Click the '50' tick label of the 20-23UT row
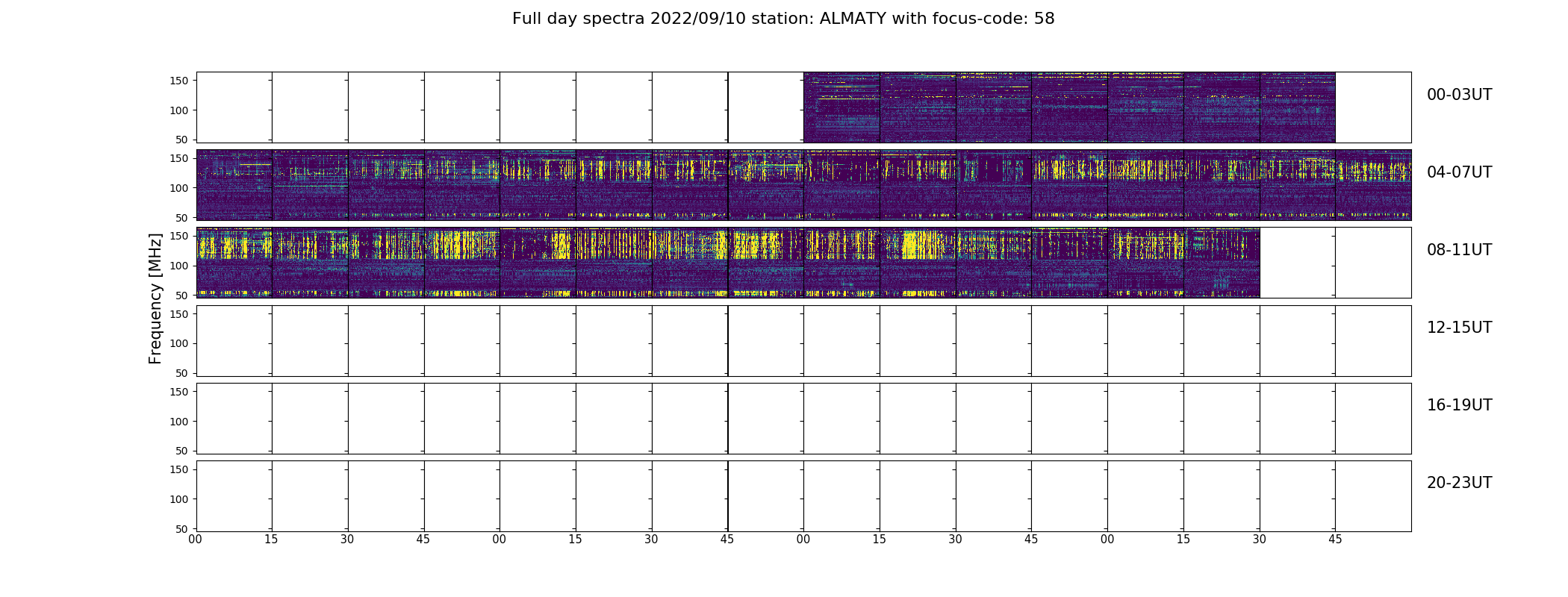The height and width of the screenshot is (597, 1568). pyautogui.click(x=183, y=528)
